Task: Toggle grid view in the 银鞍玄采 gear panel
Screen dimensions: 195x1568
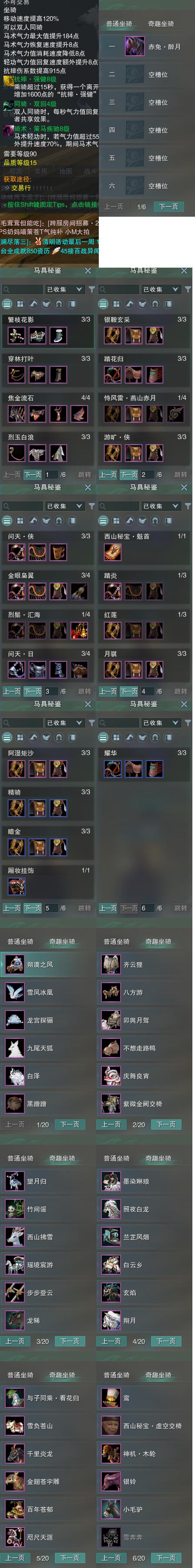Action: pos(116,304)
